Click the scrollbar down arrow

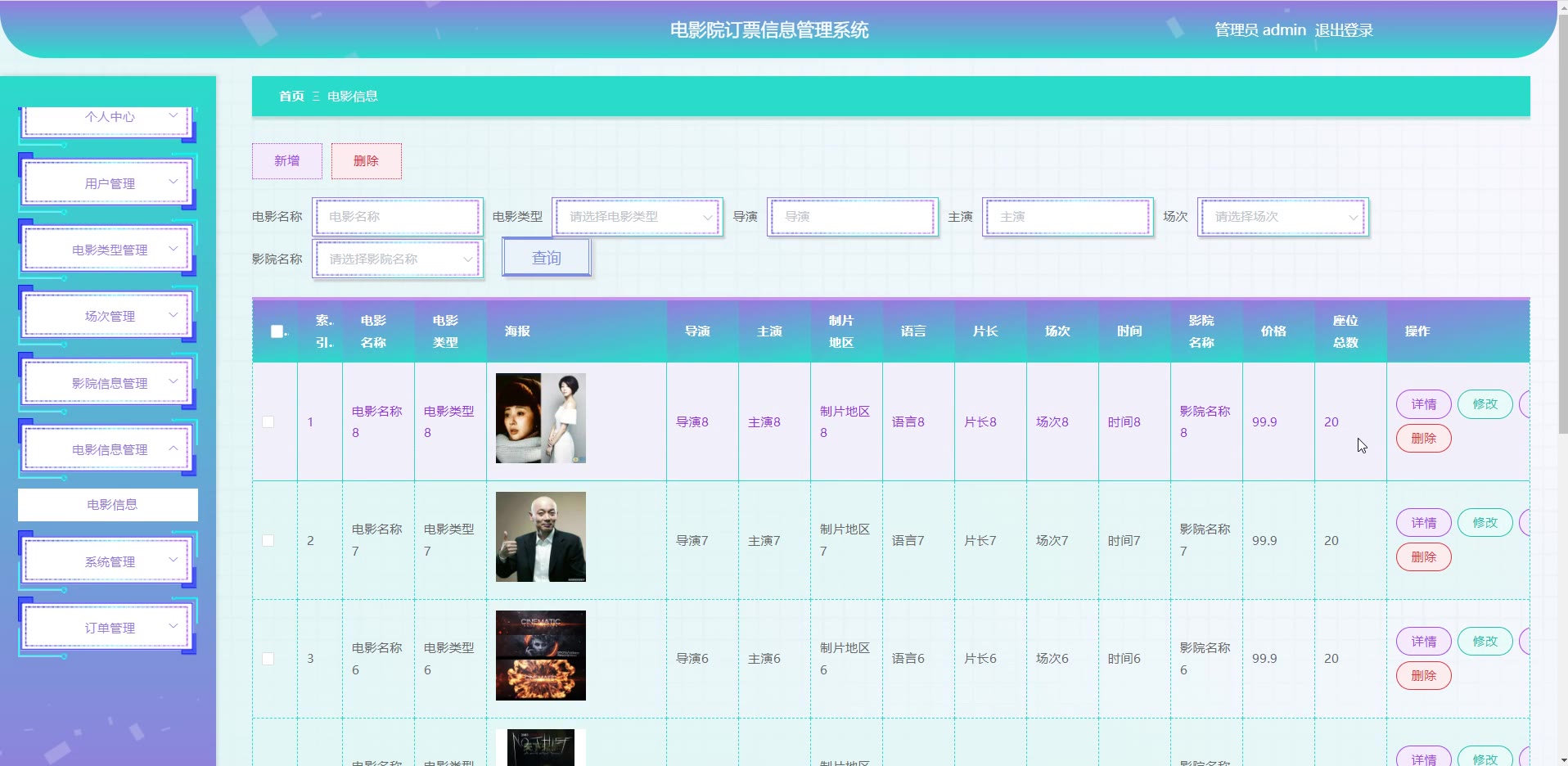1562,759
